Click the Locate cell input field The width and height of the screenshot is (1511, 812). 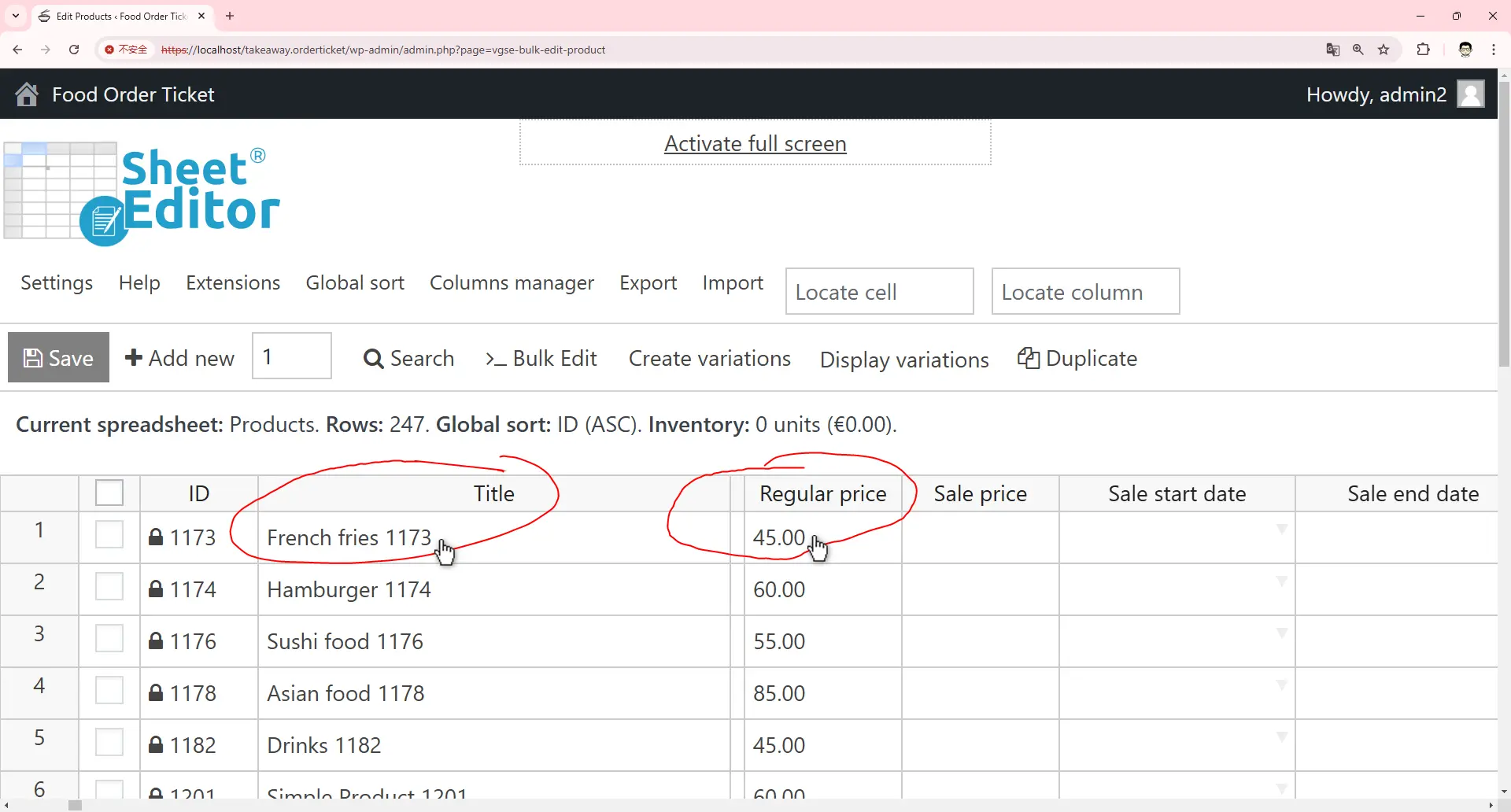pos(879,292)
